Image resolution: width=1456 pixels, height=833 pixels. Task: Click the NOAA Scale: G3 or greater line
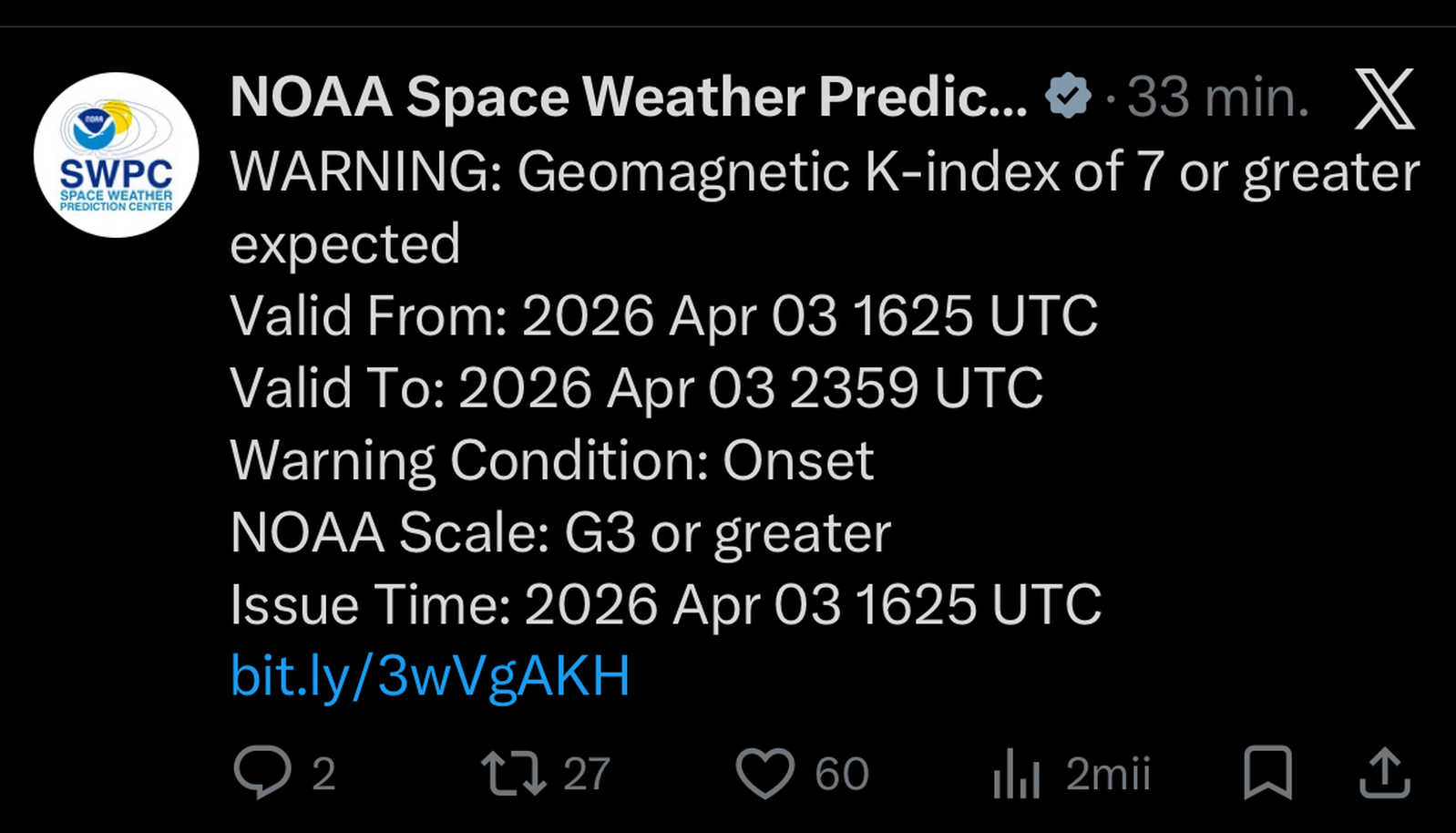(560, 532)
